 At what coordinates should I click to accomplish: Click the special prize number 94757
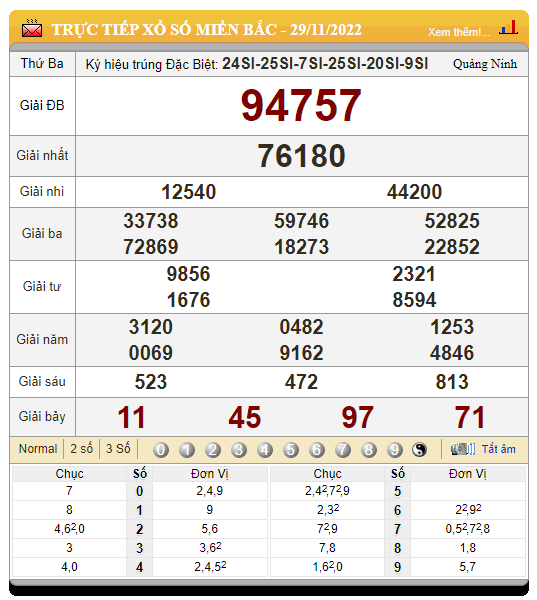tap(301, 106)
